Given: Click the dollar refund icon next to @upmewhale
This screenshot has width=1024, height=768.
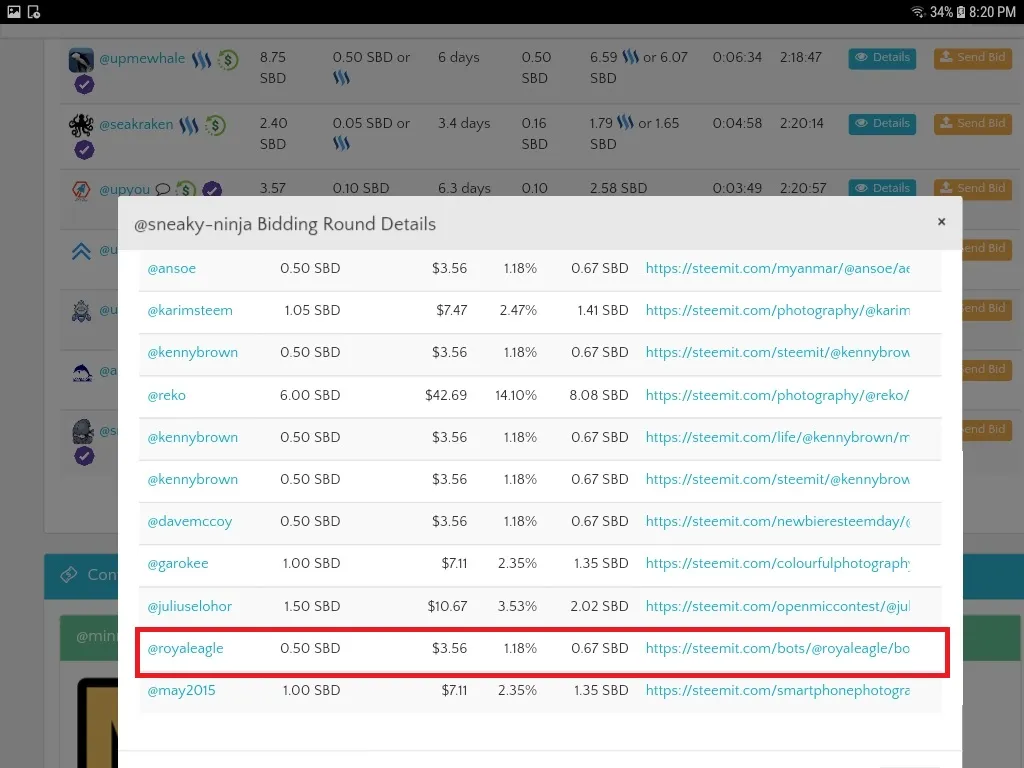Looking at the screenshot, I should 228,60.
